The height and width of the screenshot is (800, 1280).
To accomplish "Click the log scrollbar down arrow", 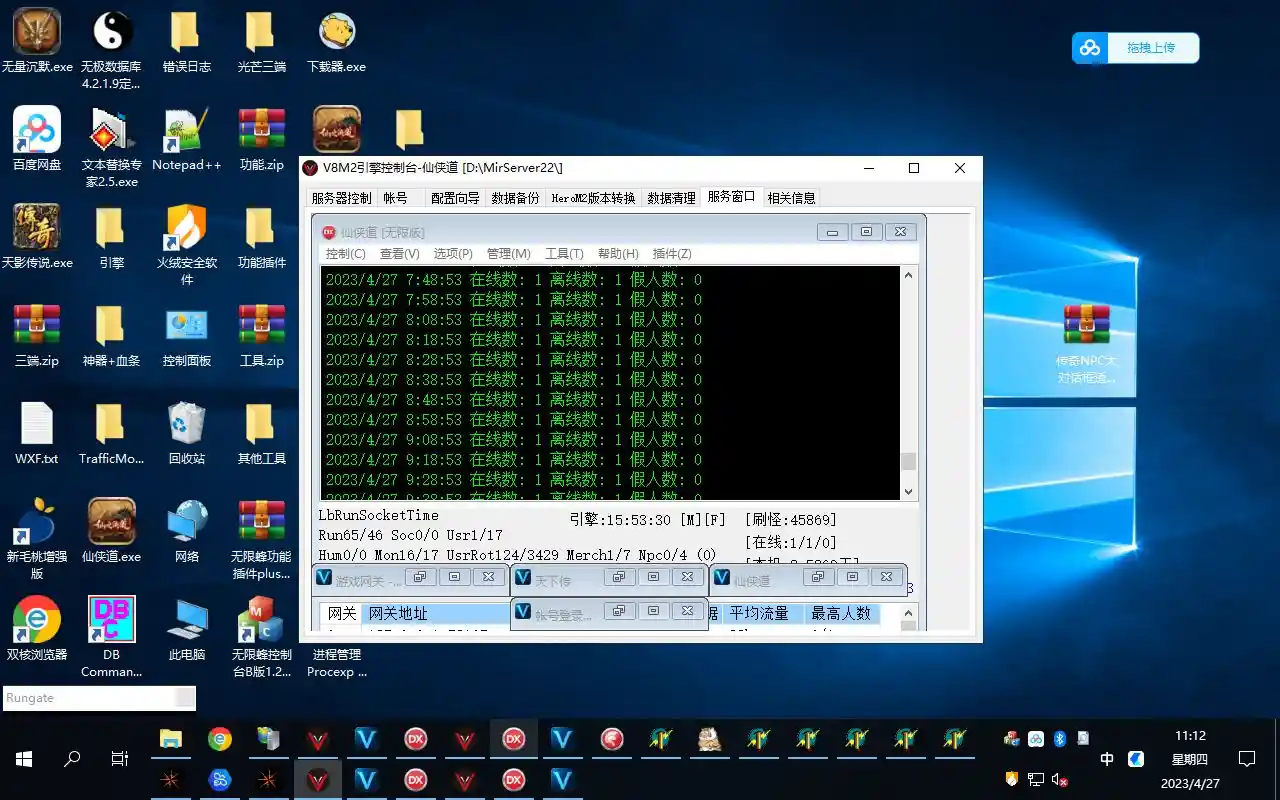I will 908,491.
